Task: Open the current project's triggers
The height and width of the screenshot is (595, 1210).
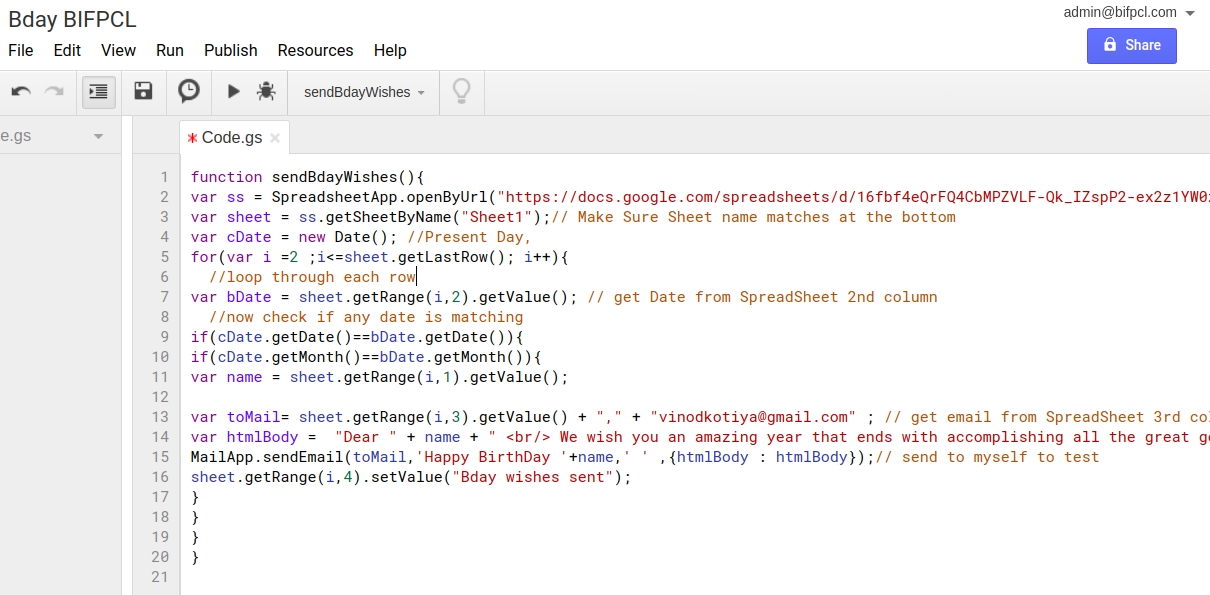Action: pyautogui.click(x=189, y=91)
